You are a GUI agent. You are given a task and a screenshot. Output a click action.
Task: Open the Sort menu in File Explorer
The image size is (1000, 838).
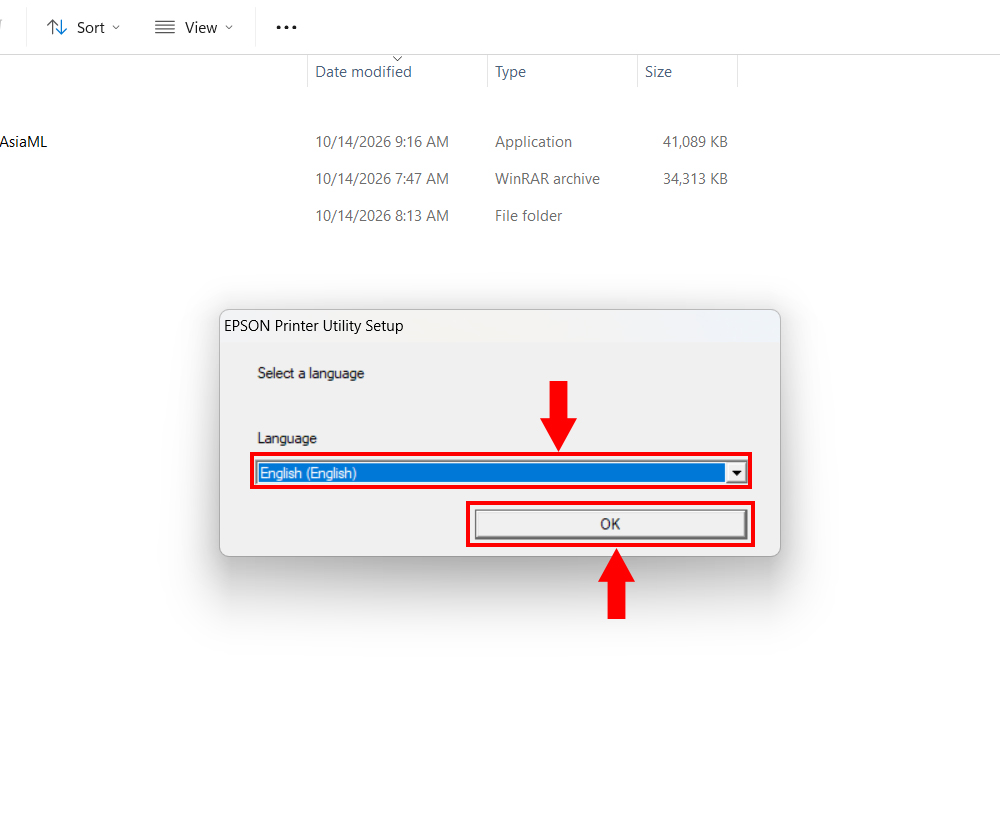tap(83, 27)
